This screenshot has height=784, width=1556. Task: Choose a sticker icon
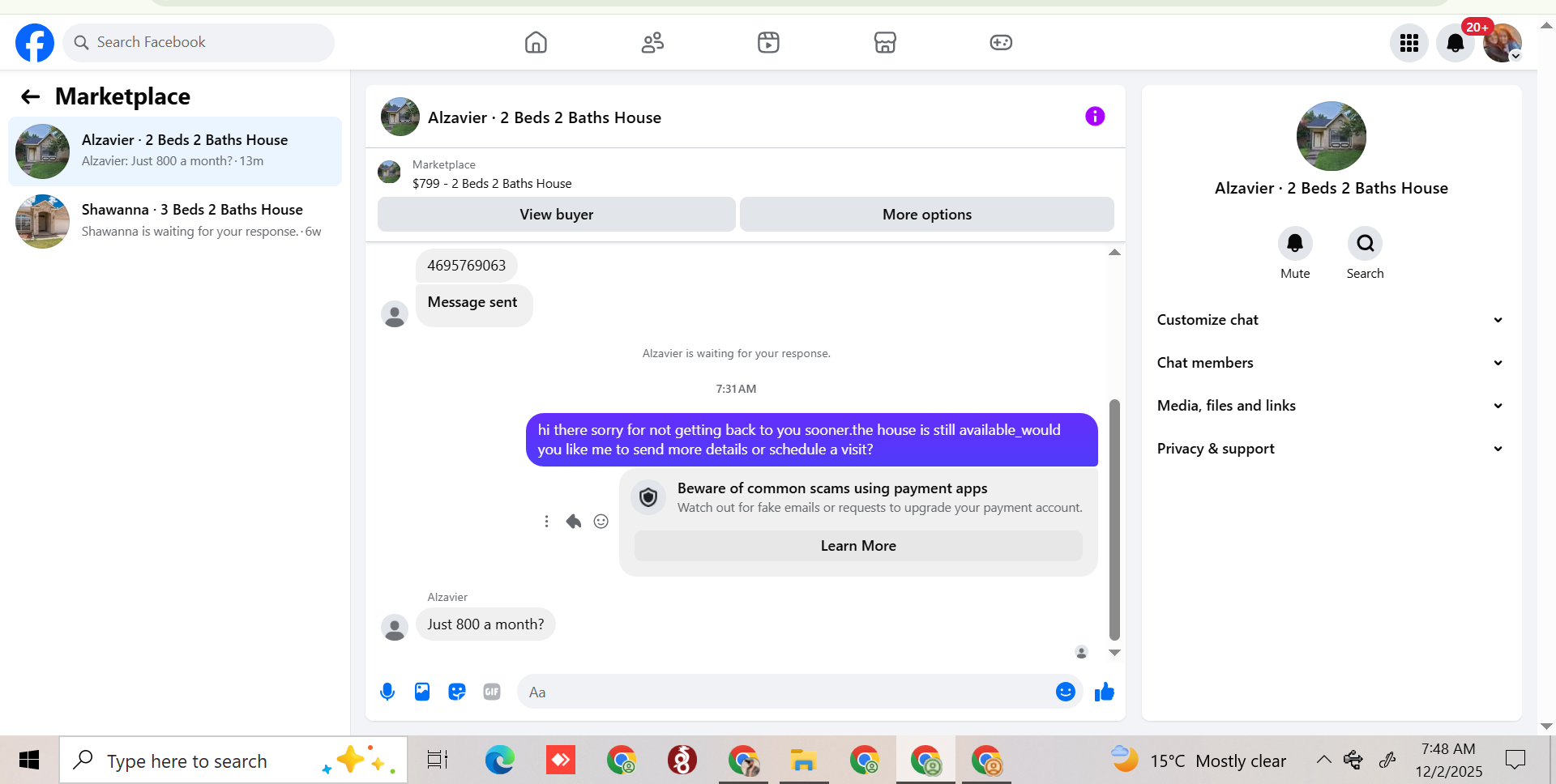point(457,692)
